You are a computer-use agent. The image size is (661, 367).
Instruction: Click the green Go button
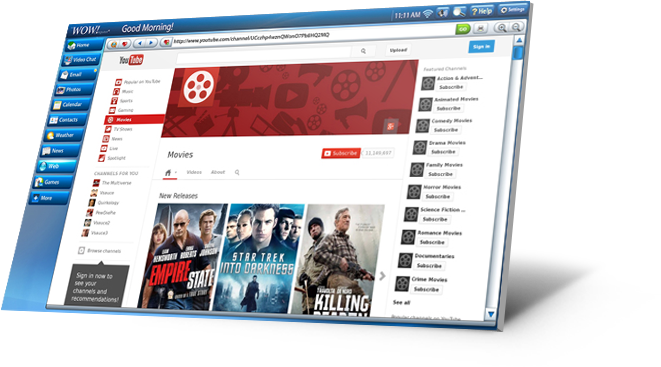[x=463, y=29]
